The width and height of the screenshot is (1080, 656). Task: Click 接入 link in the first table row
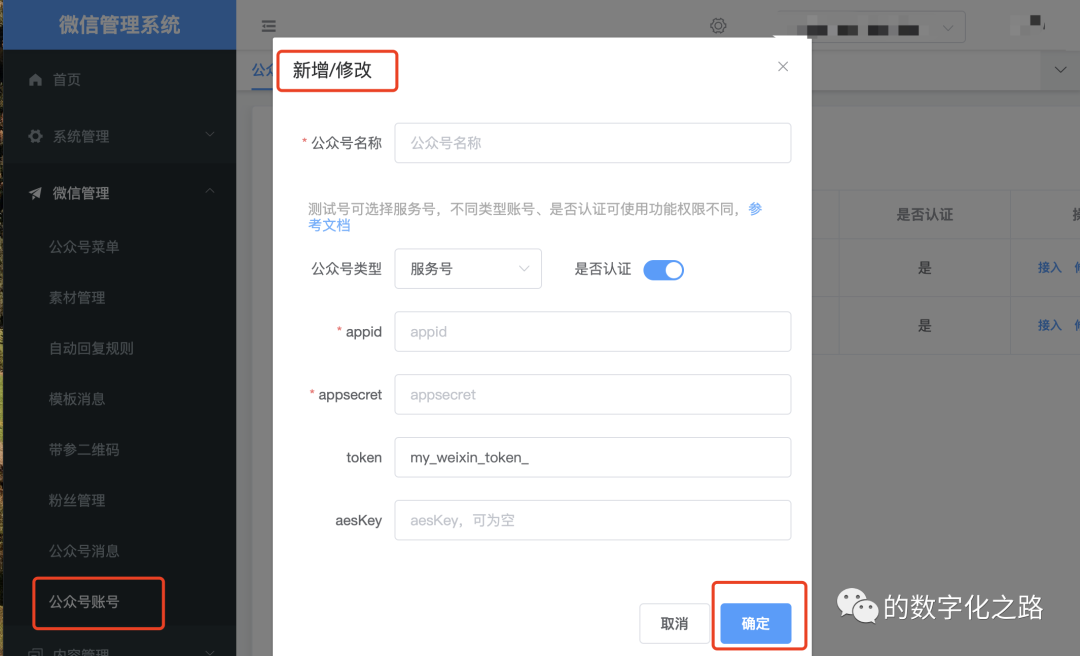(1050, 267)
